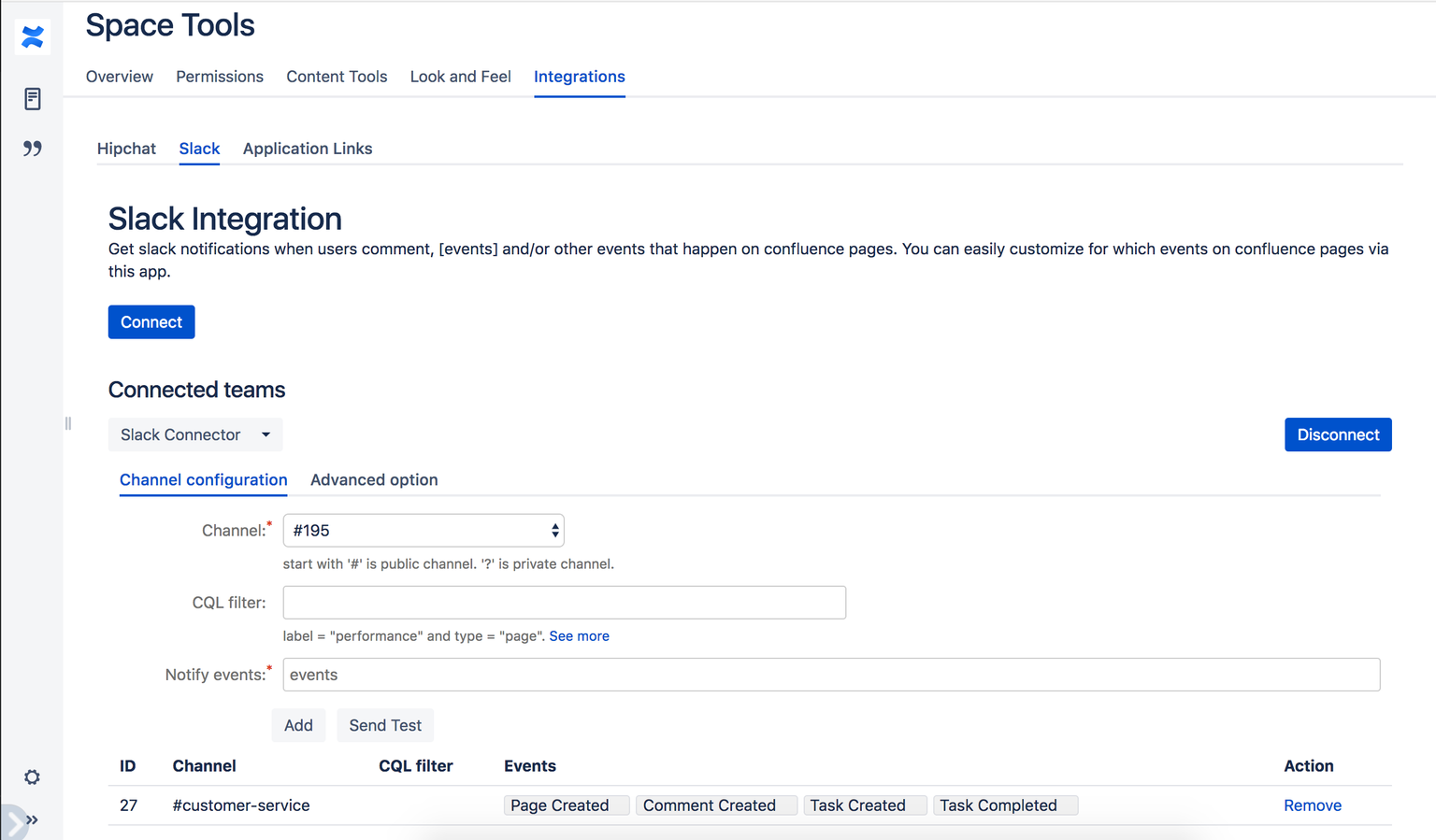Click the Action column header
The width and height of the screenshot is (1436, 840).
1309,766
